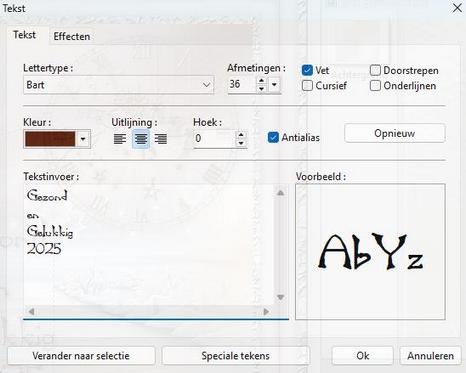Click in the Hoek angle field
The image size is (466, 373).
(x=214, y=138)
